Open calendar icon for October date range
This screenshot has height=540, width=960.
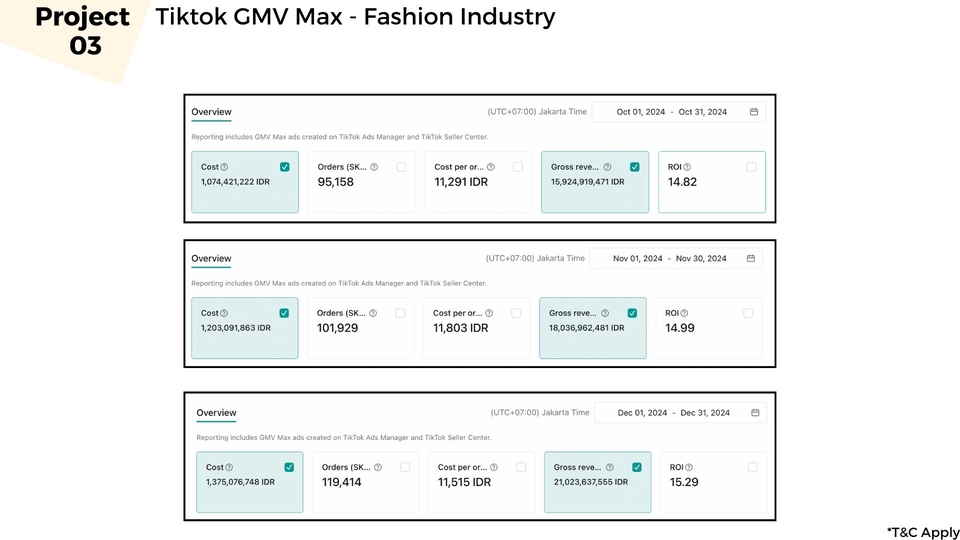[754, 111]
